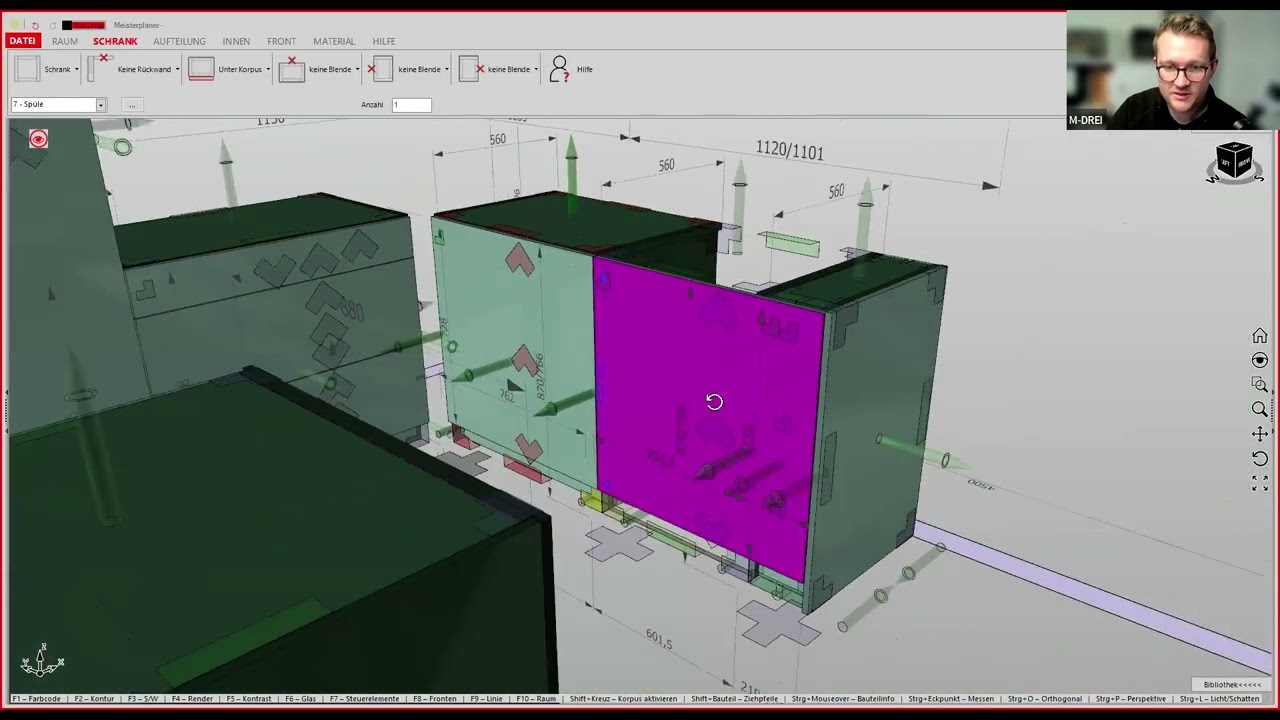The height and width of the screenshot is (720, 1280).
Task: Click the Anzahl number input field
Action: click(x=411, y=104)
